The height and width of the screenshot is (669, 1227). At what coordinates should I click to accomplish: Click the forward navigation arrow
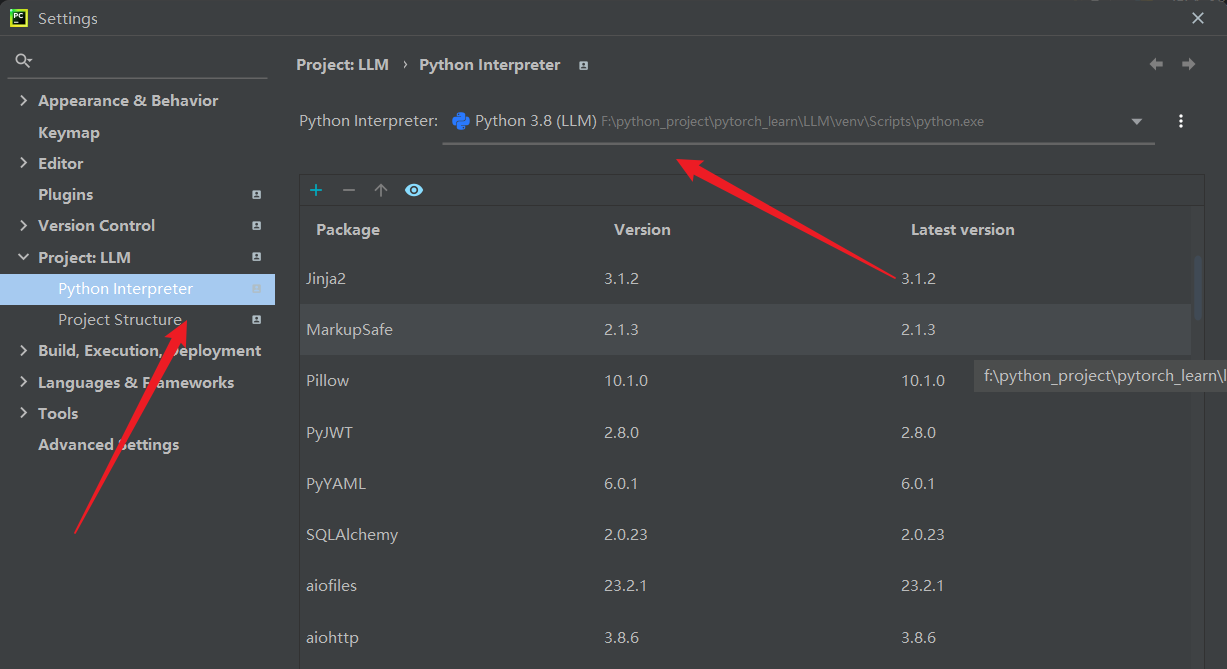point(1189,64)
